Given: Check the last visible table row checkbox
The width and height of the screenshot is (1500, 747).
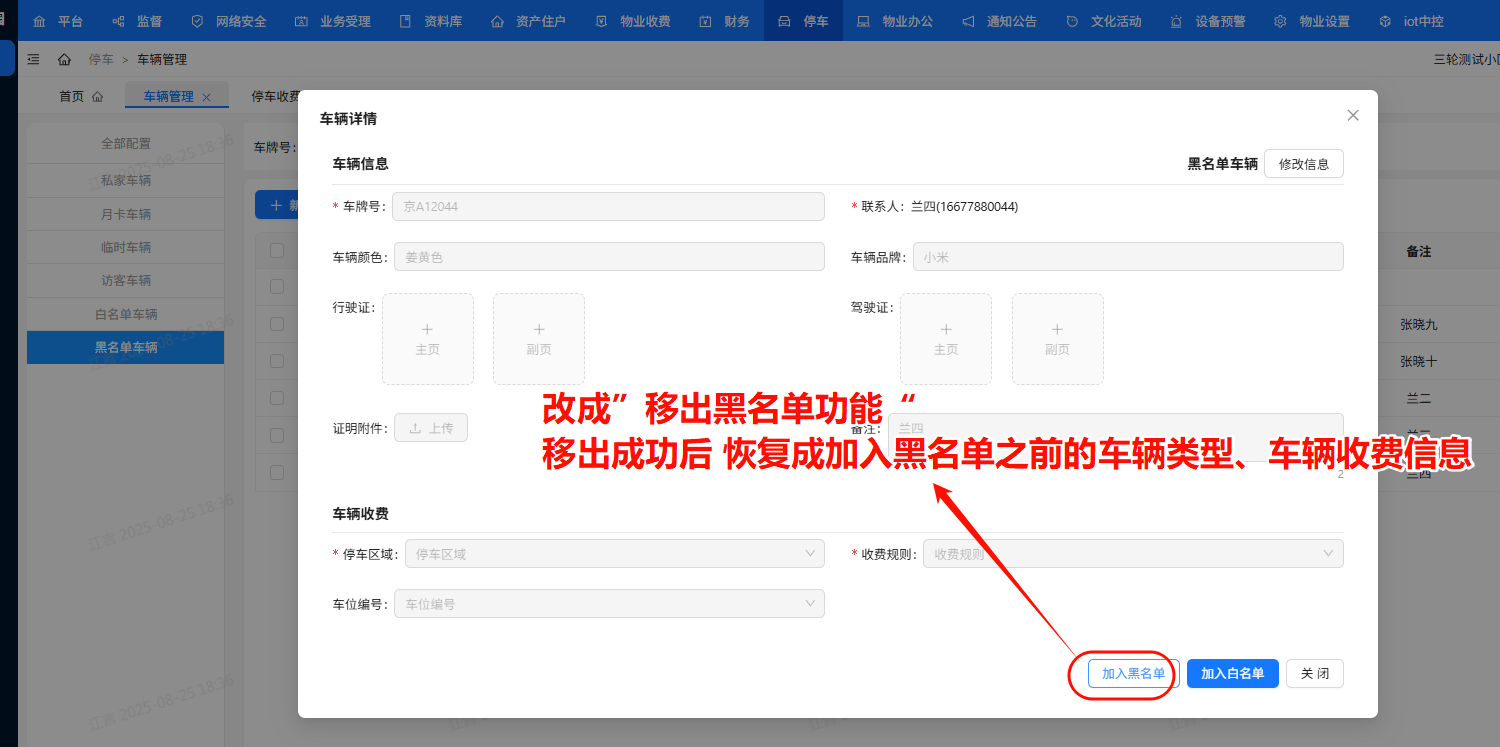Looking at the screenshot, I should tap(277, 471).
